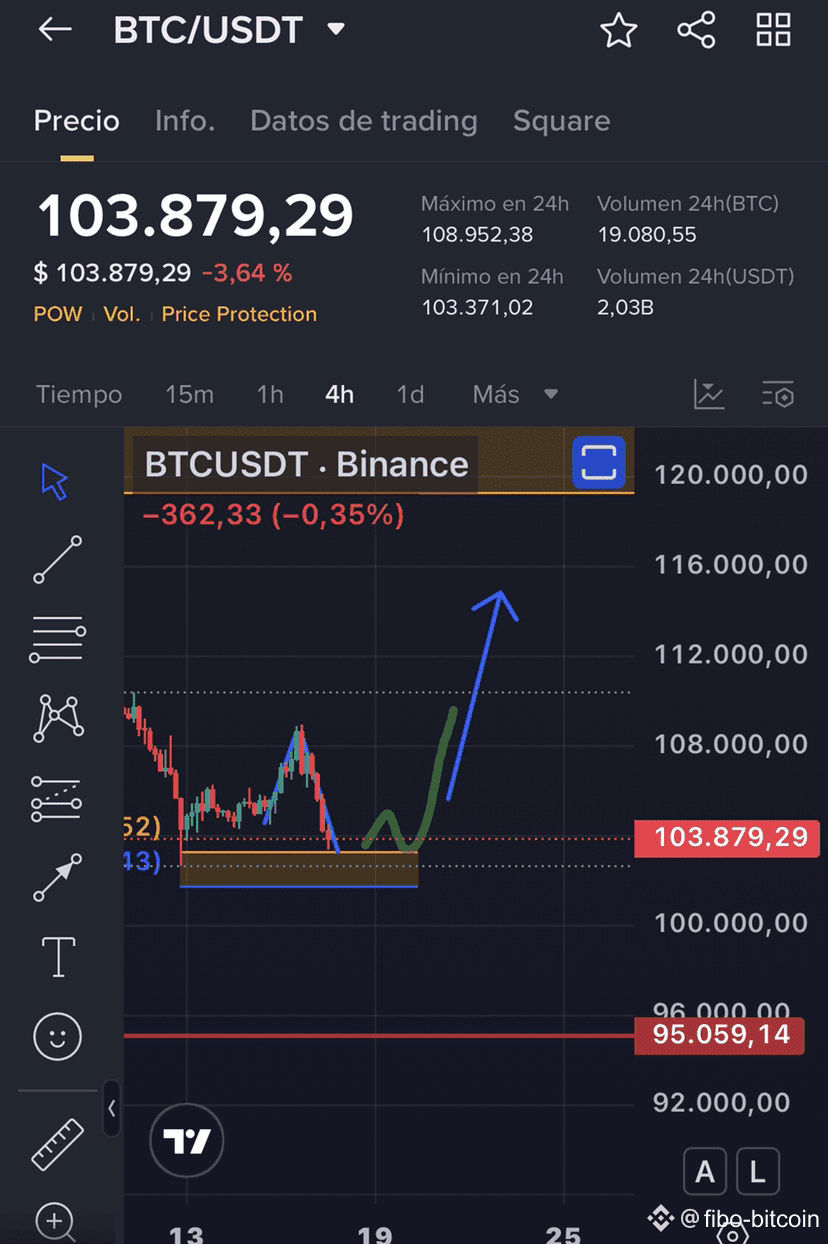Select the 4h timeframe
Screen dimensions: 828x1244
tap(339, 394)
